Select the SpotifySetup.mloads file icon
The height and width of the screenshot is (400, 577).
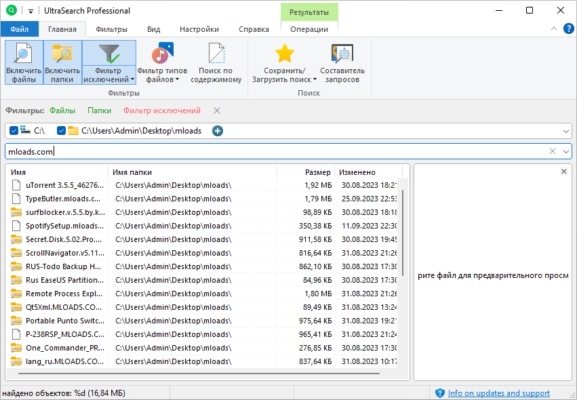16,226
